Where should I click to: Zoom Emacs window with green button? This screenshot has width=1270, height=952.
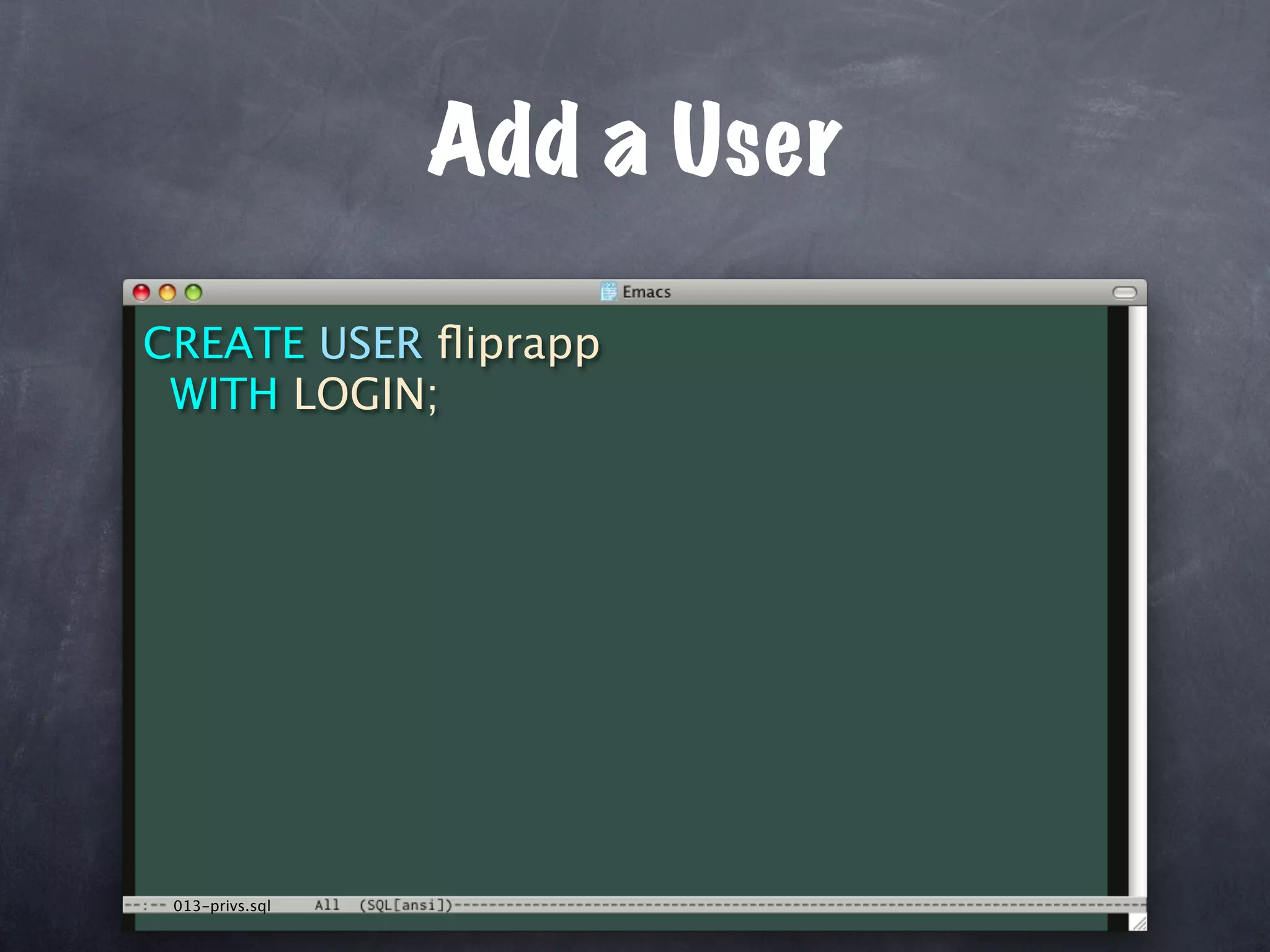tap(193, 293)
